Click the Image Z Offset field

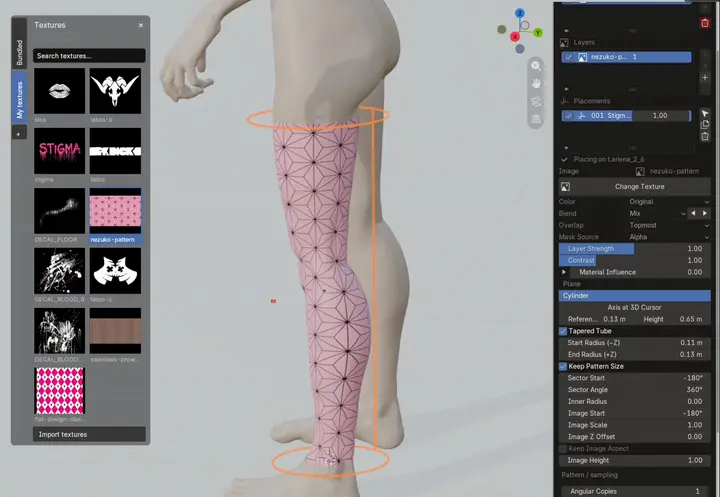pyautogui.click(x=635, y=437)
